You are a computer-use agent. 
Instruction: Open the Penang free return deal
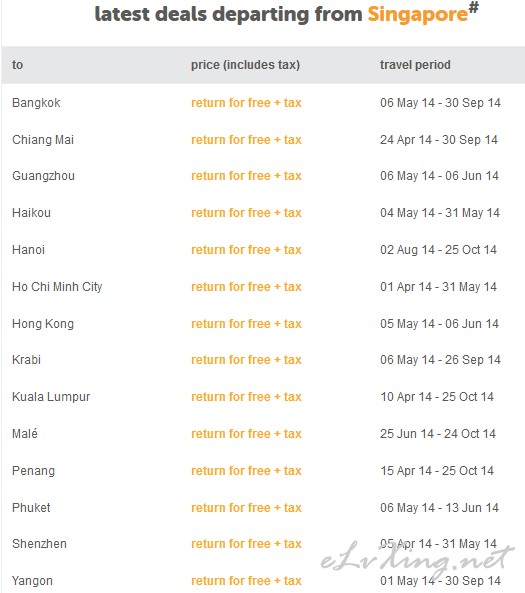pos(246,471)
